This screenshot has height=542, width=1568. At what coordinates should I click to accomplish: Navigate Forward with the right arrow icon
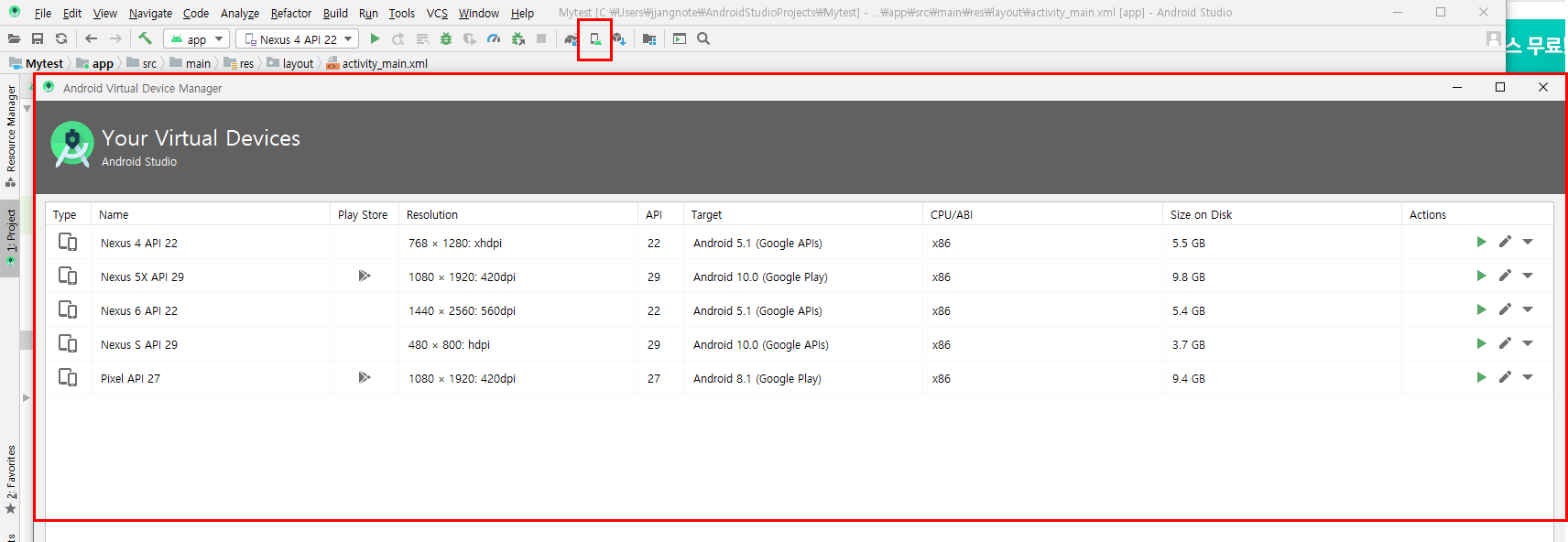[x=115, y=38]
